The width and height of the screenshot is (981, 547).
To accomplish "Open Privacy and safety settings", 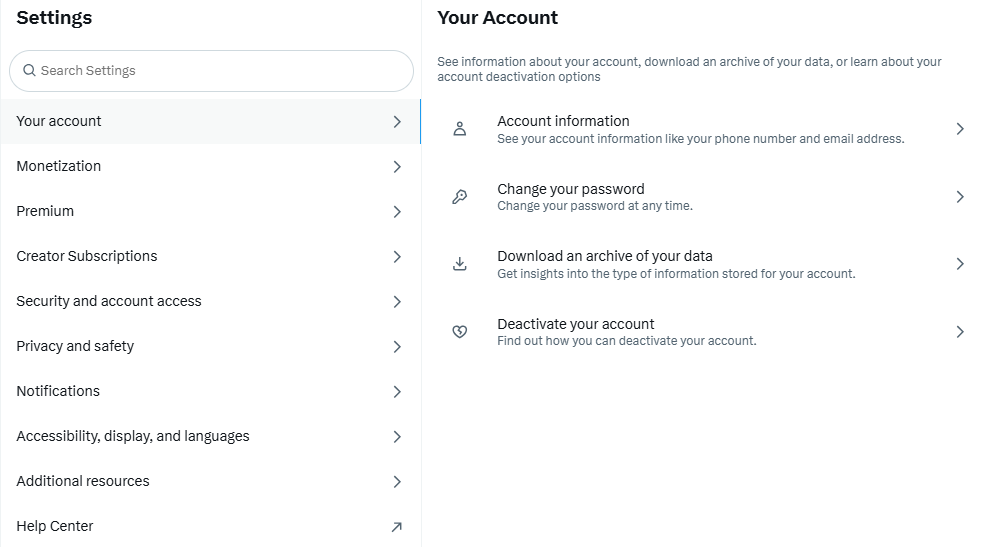I will coord(75,346).
